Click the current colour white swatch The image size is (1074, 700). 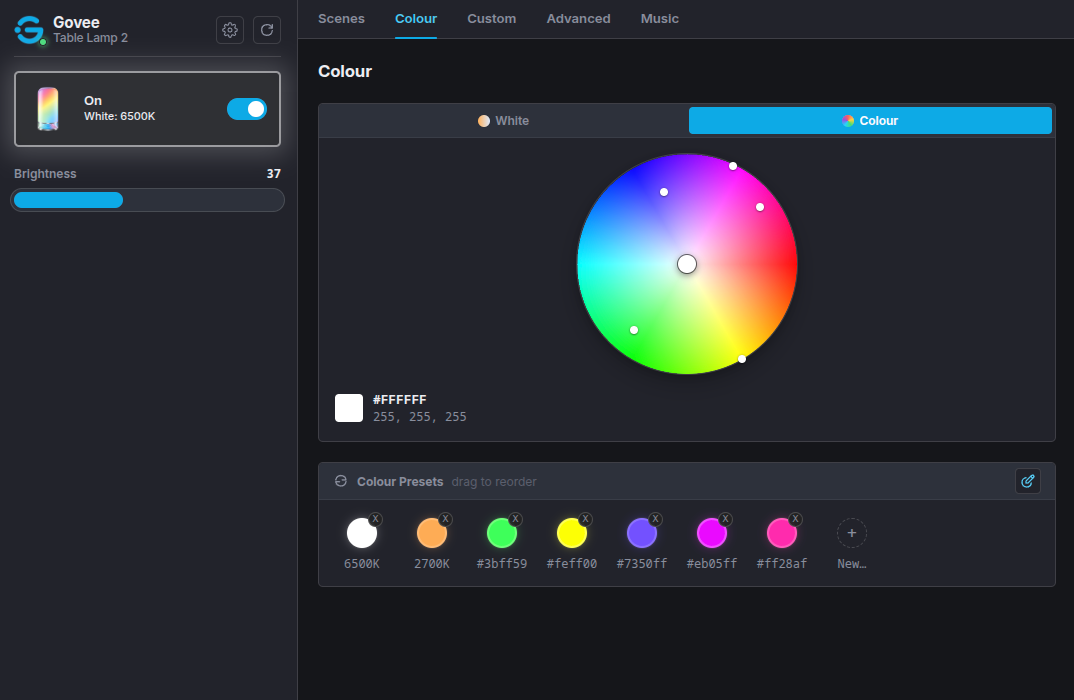click(x=349, y=408)
